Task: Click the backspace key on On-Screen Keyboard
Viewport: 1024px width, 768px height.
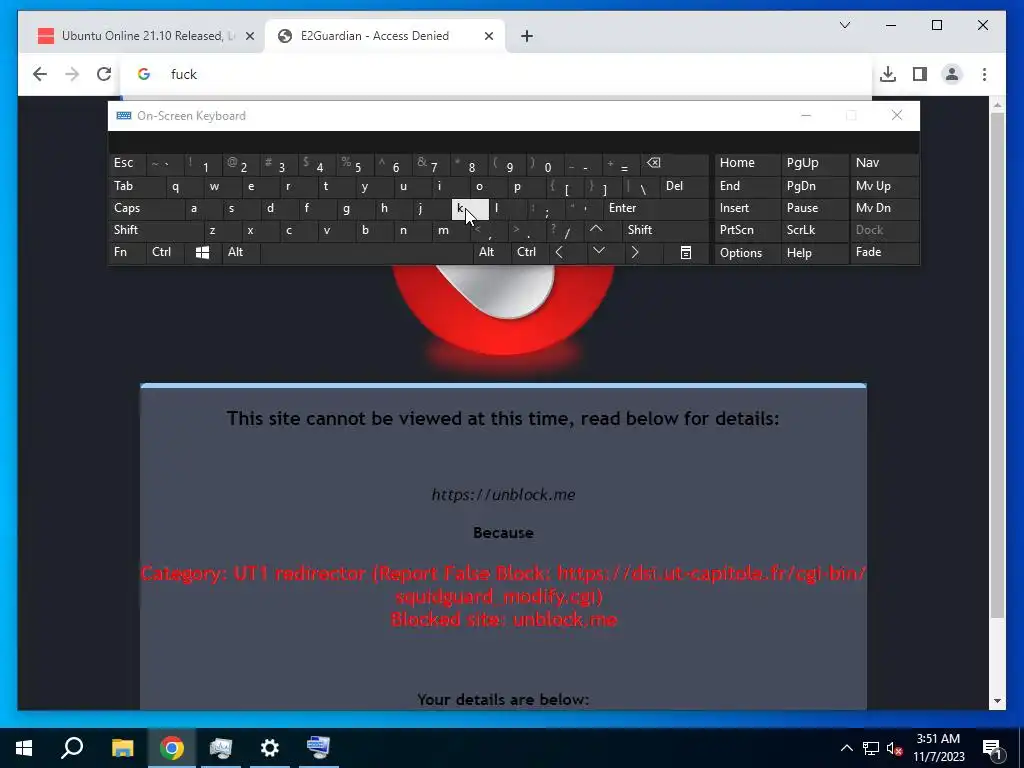Action: click(x=675, y=163)
